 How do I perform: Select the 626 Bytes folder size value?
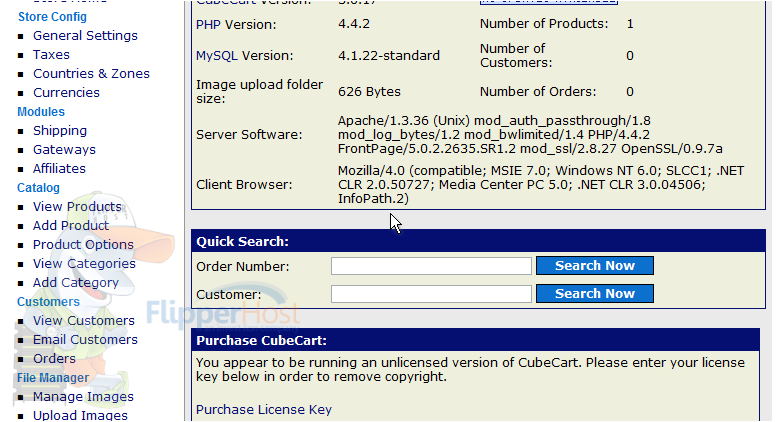click(x=369, y=92)
